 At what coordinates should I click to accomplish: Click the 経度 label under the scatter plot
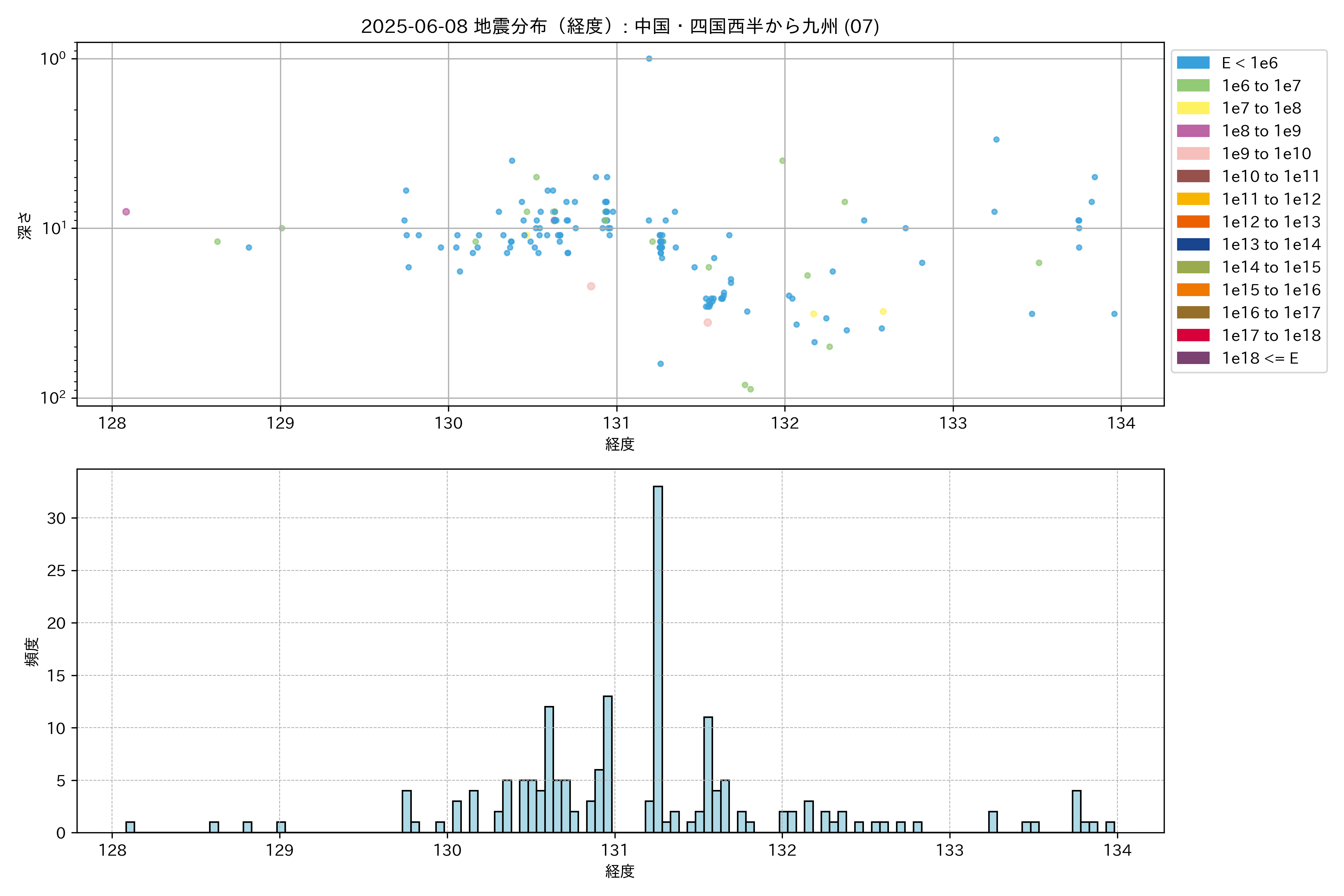(620, 444)
